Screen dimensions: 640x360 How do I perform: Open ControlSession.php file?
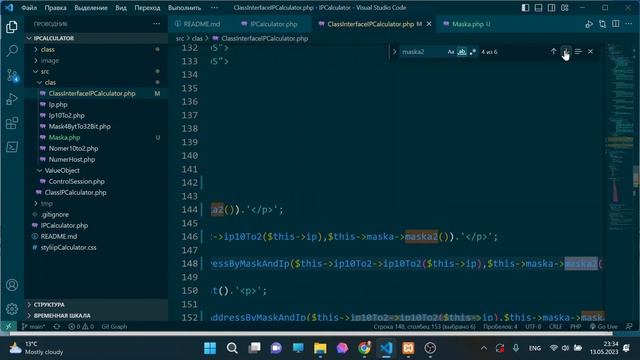(x=96, y=181)
